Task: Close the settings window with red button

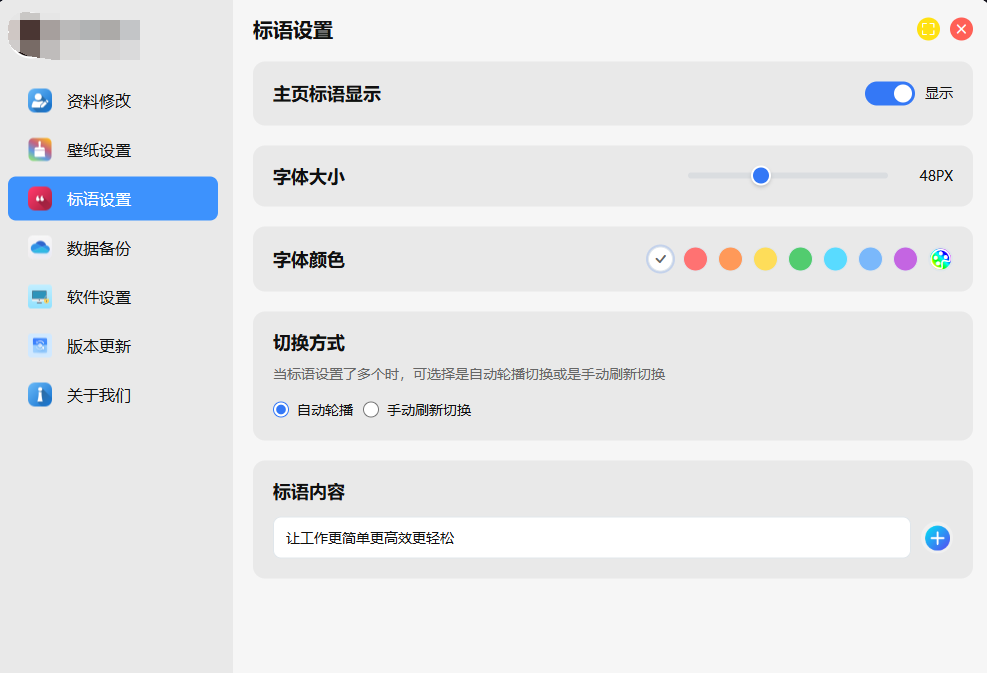Action: 961,29
